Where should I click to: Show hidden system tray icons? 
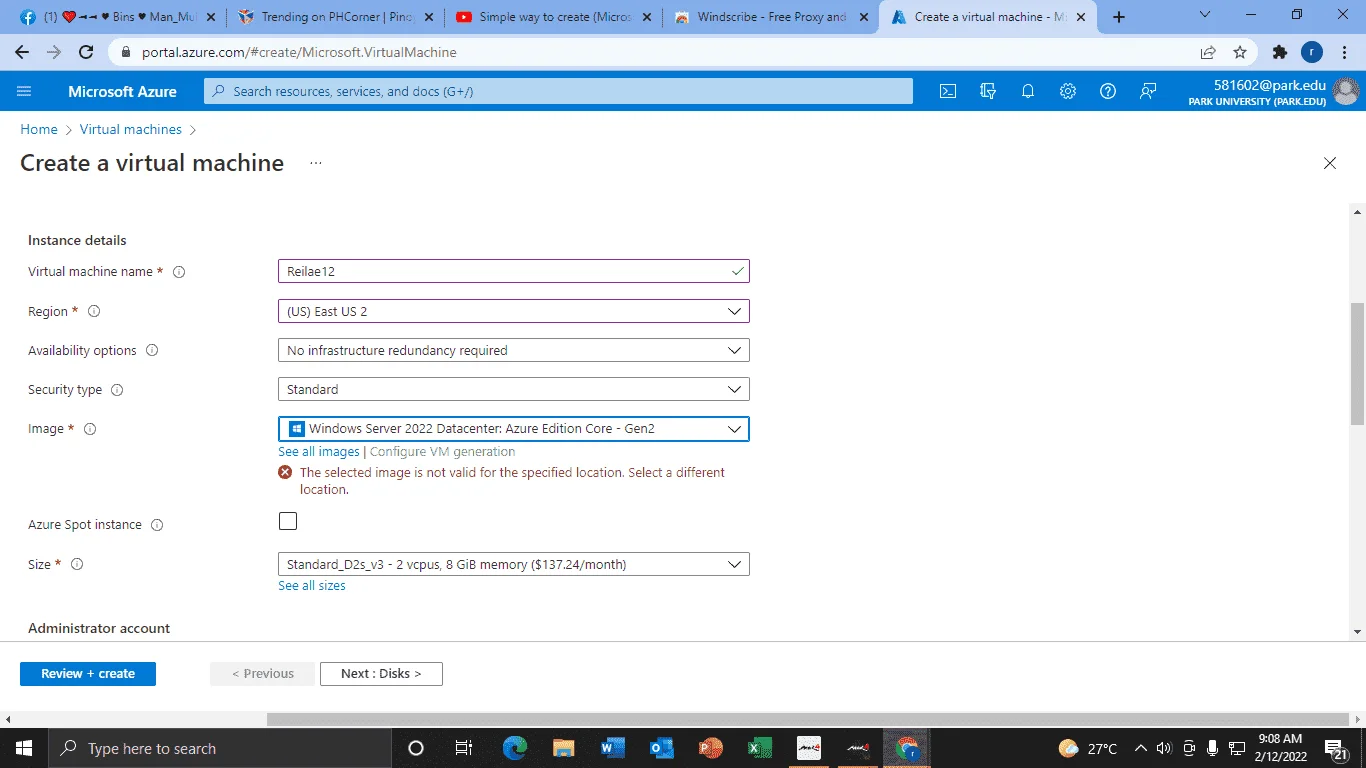point(1140,748)
